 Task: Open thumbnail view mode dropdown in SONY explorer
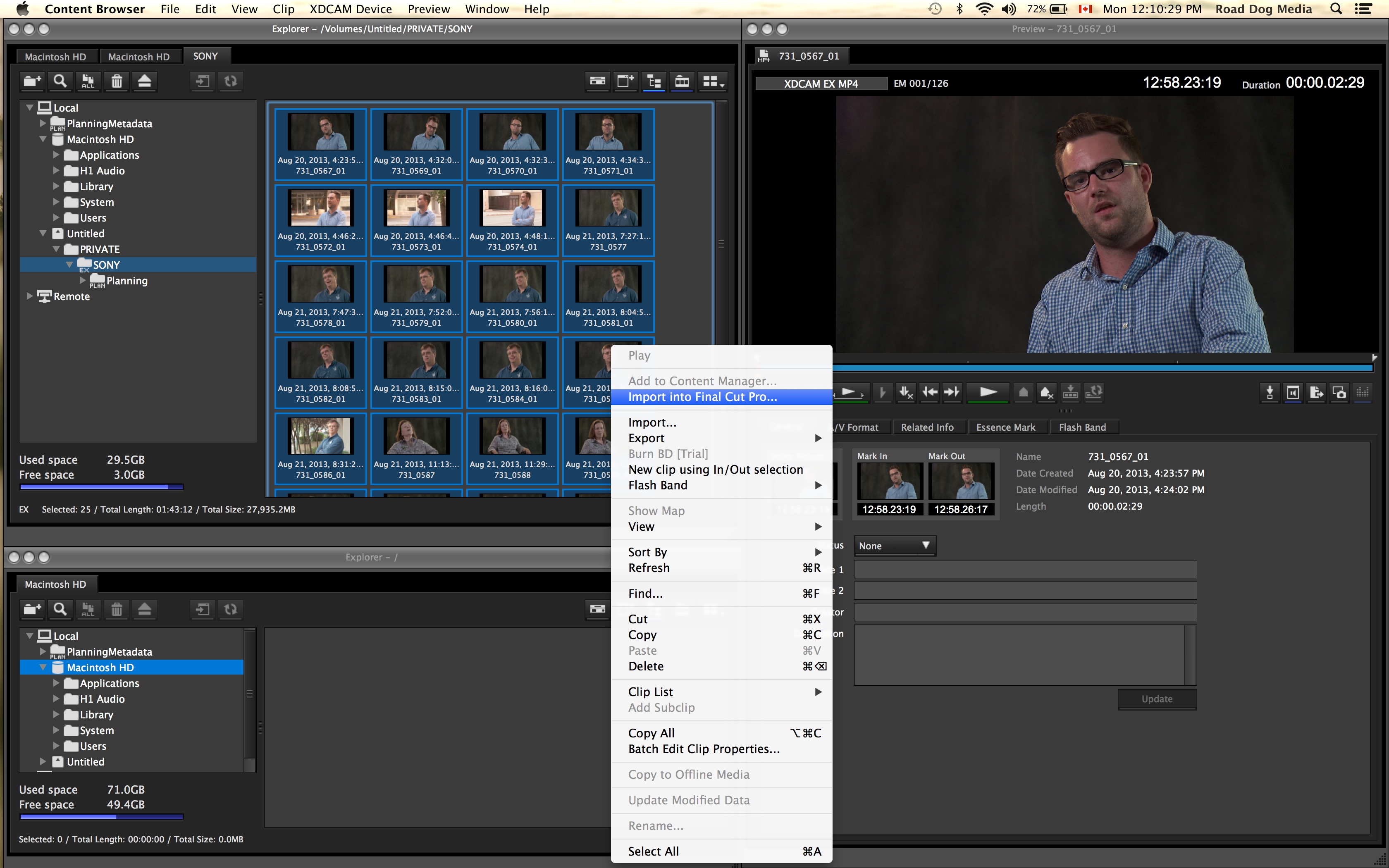pos(714,81)
